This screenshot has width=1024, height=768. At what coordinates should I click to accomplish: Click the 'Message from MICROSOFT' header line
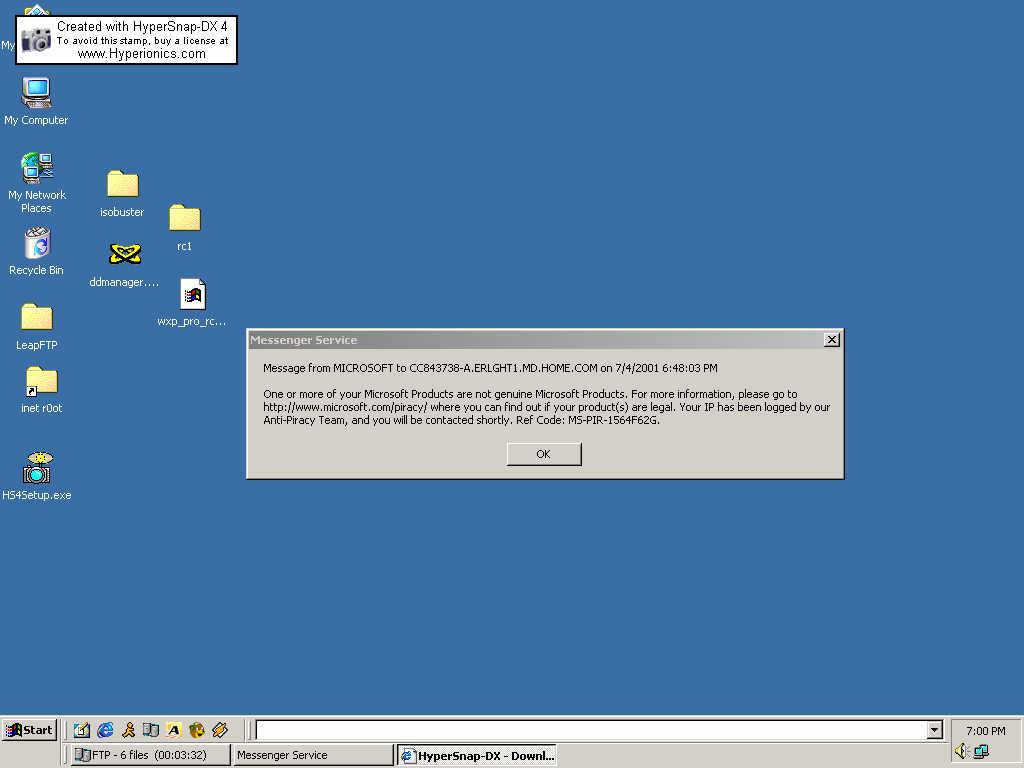point(490,368)
